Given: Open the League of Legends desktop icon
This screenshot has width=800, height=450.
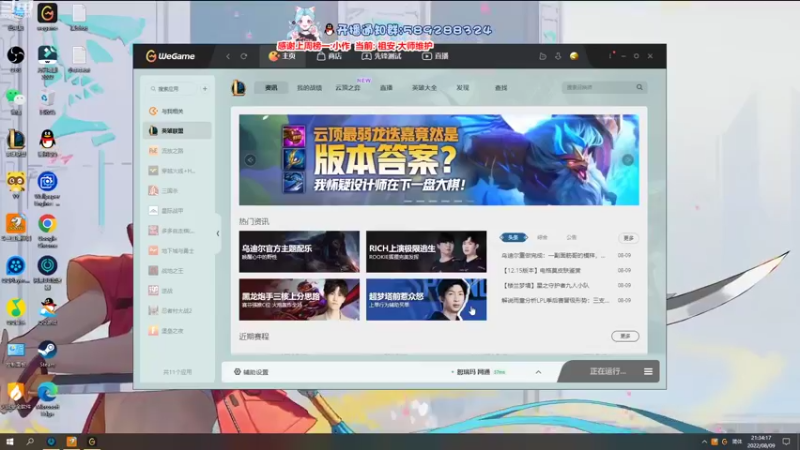Looking at the screenshot, I should point(16,142).
